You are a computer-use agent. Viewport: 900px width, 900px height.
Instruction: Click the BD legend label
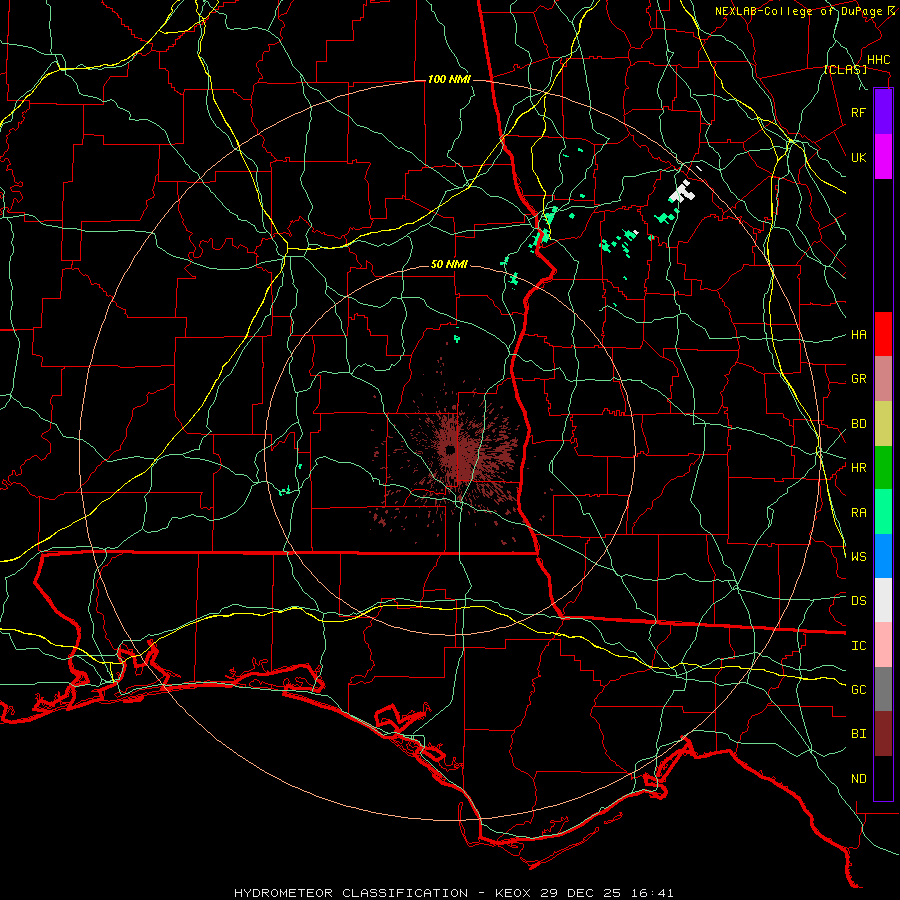(858, 424)
